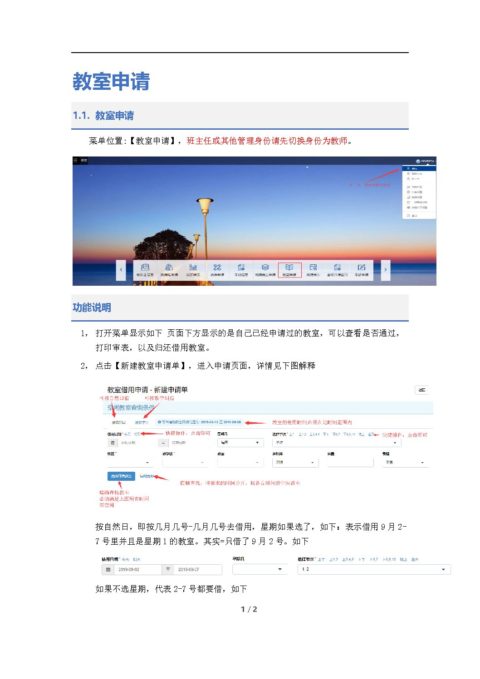Viewport: 480px width, 679px height.
Task: Click the first icon in the bottom menu bar
Action: coord(145,269)
